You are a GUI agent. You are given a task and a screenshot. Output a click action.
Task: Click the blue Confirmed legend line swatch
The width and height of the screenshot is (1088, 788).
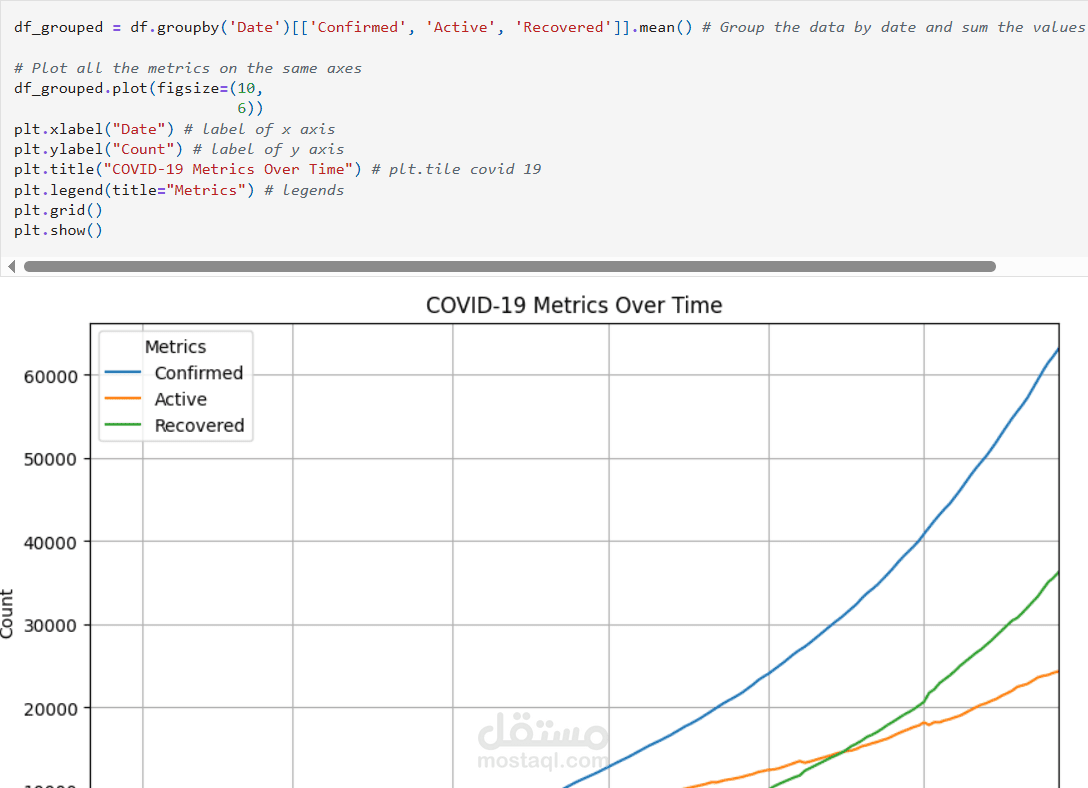(123, 372)
